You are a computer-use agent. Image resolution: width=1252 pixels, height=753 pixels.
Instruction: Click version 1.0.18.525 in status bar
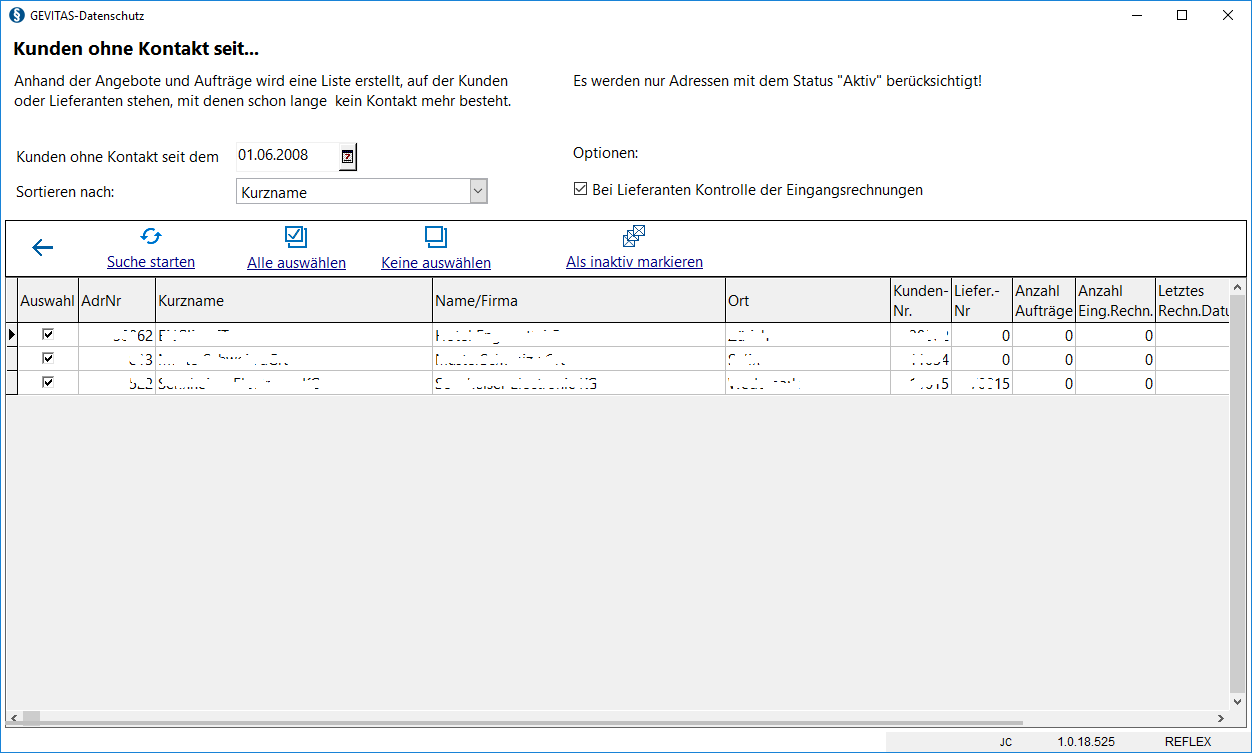tap(1086, 742)
